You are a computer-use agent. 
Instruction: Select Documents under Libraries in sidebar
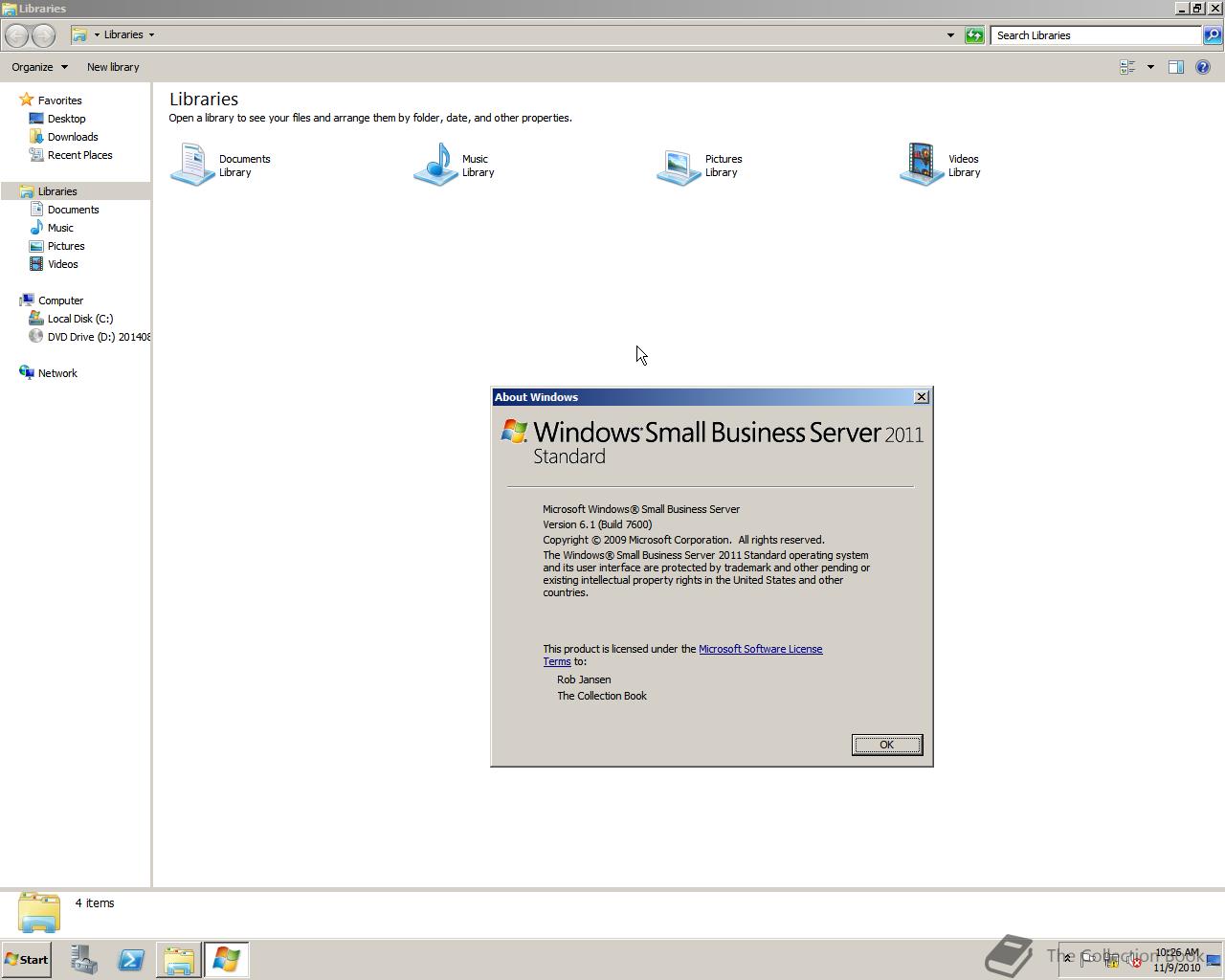click(74, 210)
